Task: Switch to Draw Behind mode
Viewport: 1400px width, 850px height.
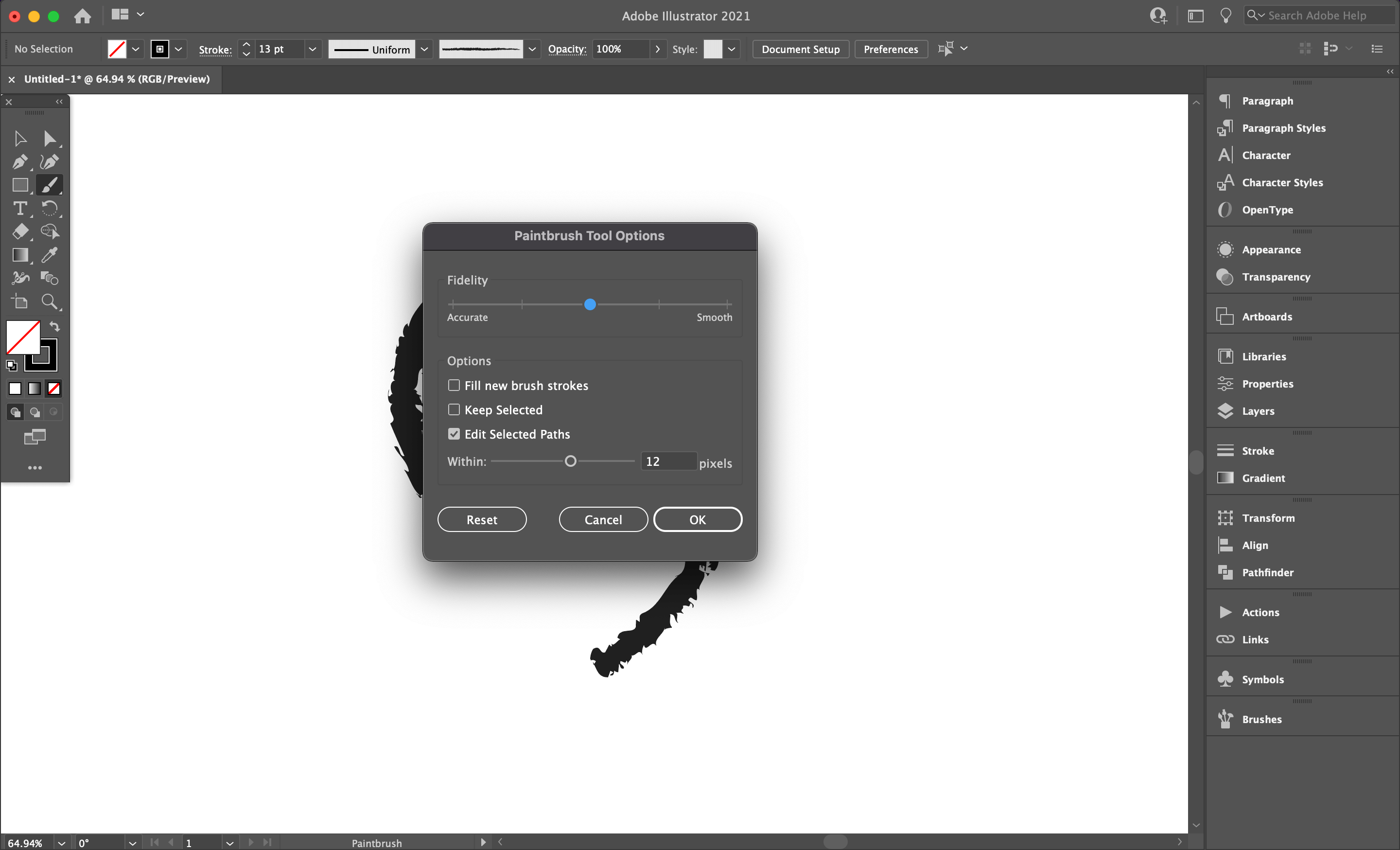Action: (x=35, y=412)
